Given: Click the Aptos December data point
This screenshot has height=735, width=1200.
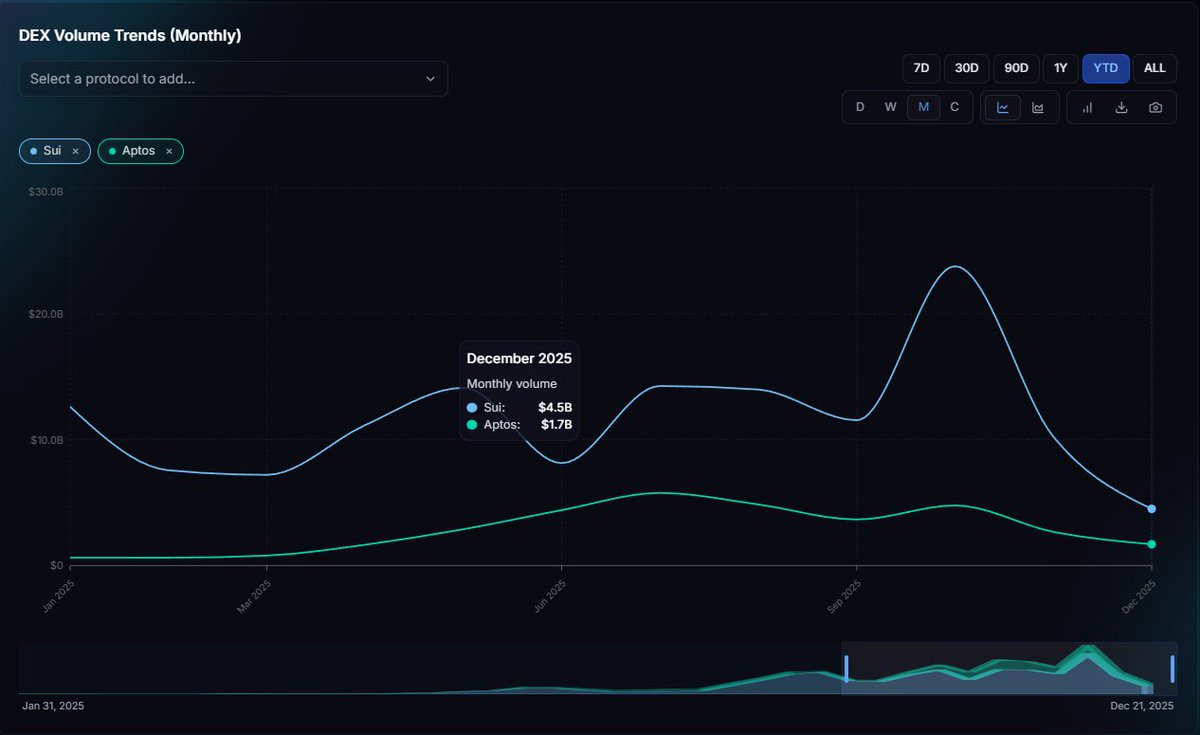Looking at the screenshot, I should [x=1152, y=544].
